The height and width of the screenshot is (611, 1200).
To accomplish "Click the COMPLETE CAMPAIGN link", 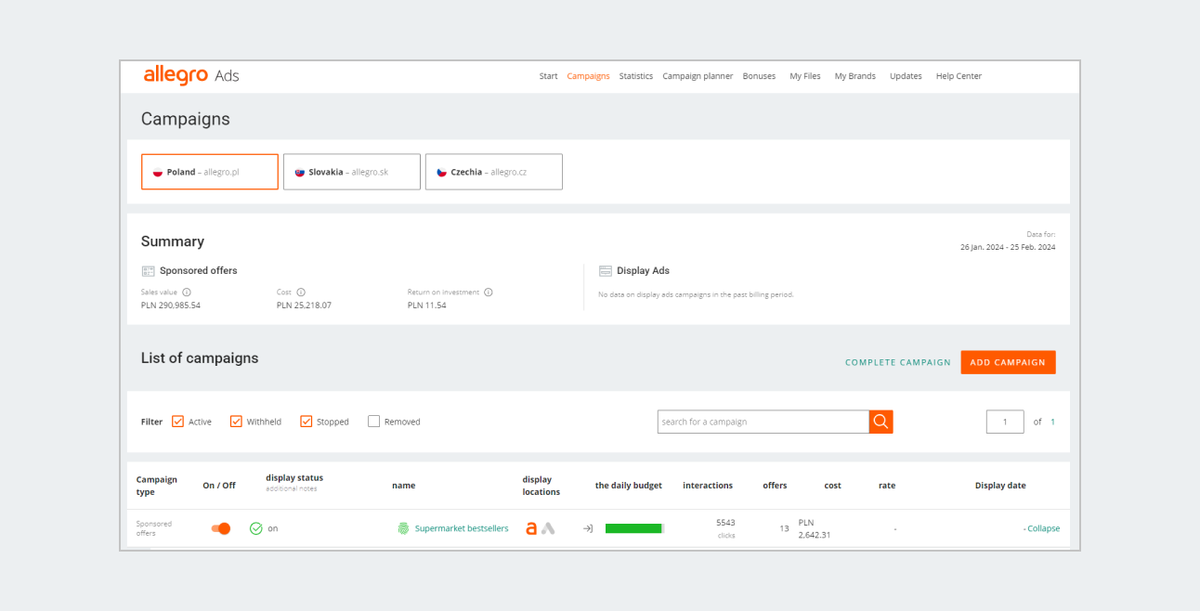I will (x=898, y=362).
